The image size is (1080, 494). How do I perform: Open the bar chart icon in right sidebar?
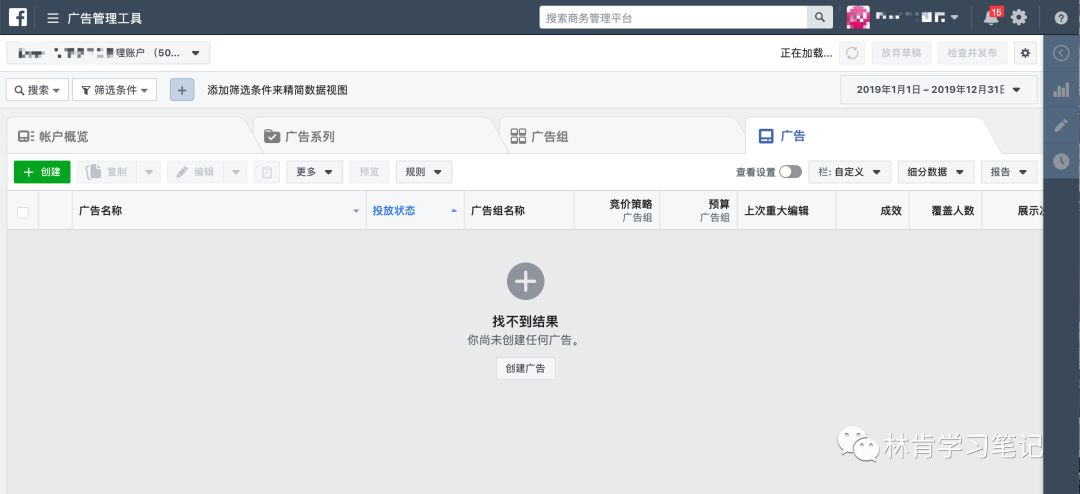(1061, 90)
